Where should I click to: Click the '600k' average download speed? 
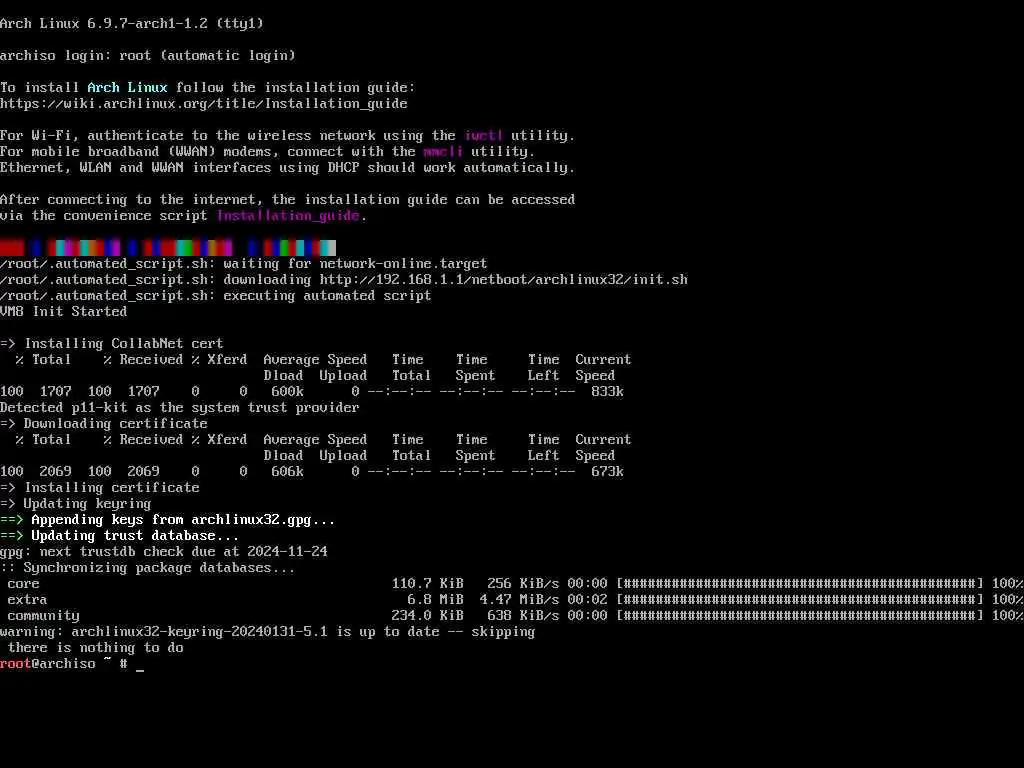287,391
